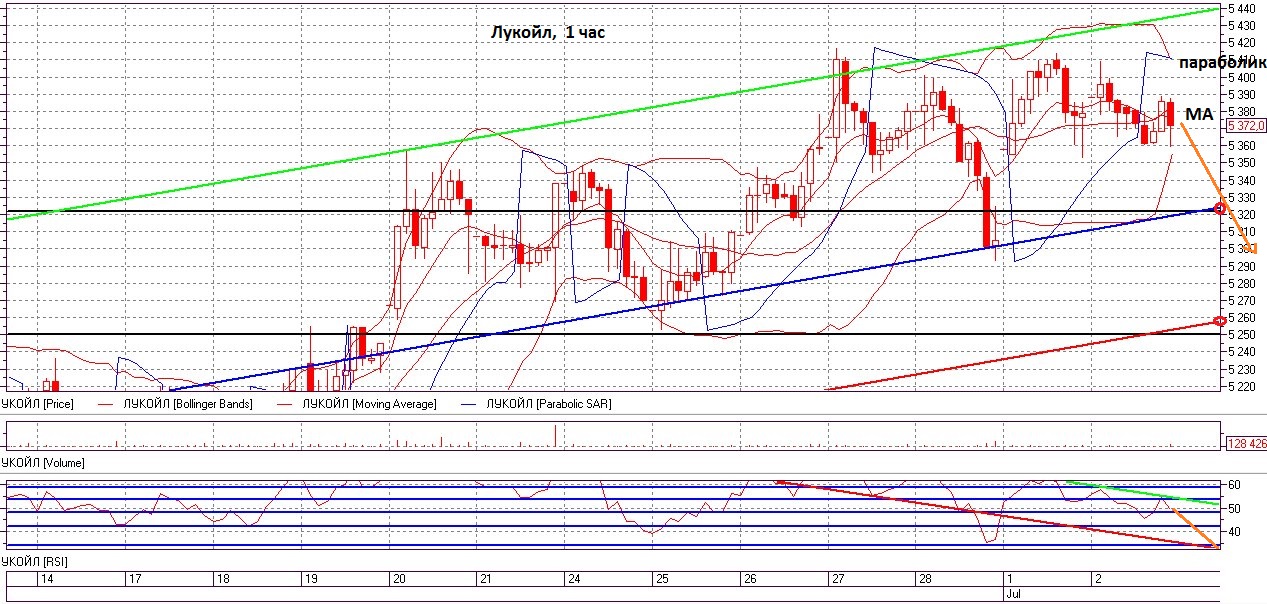Select legend entry 'УКОЙЛ [Price]'
Screen dimensions: 1267x604
(x=38, y=404)
